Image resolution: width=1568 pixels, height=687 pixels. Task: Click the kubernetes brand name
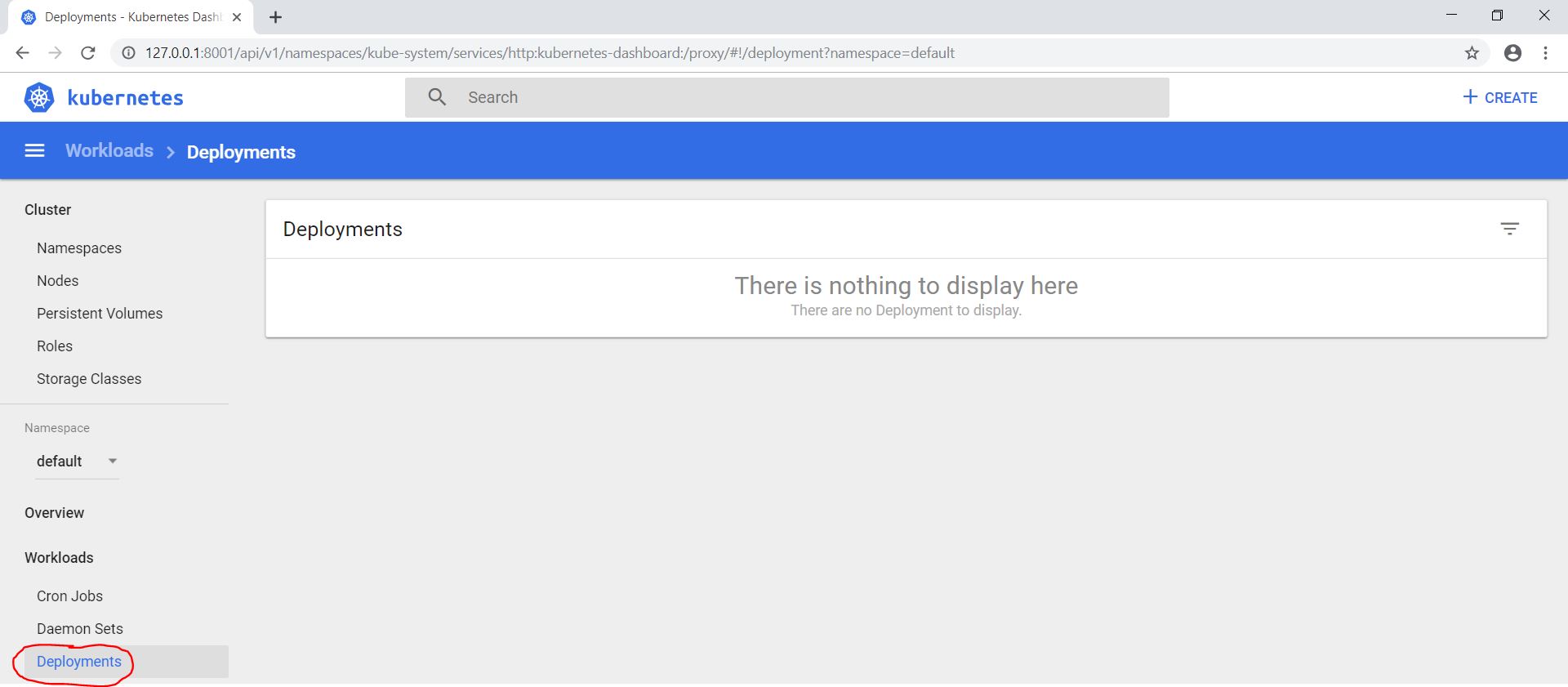pos(125,98)
